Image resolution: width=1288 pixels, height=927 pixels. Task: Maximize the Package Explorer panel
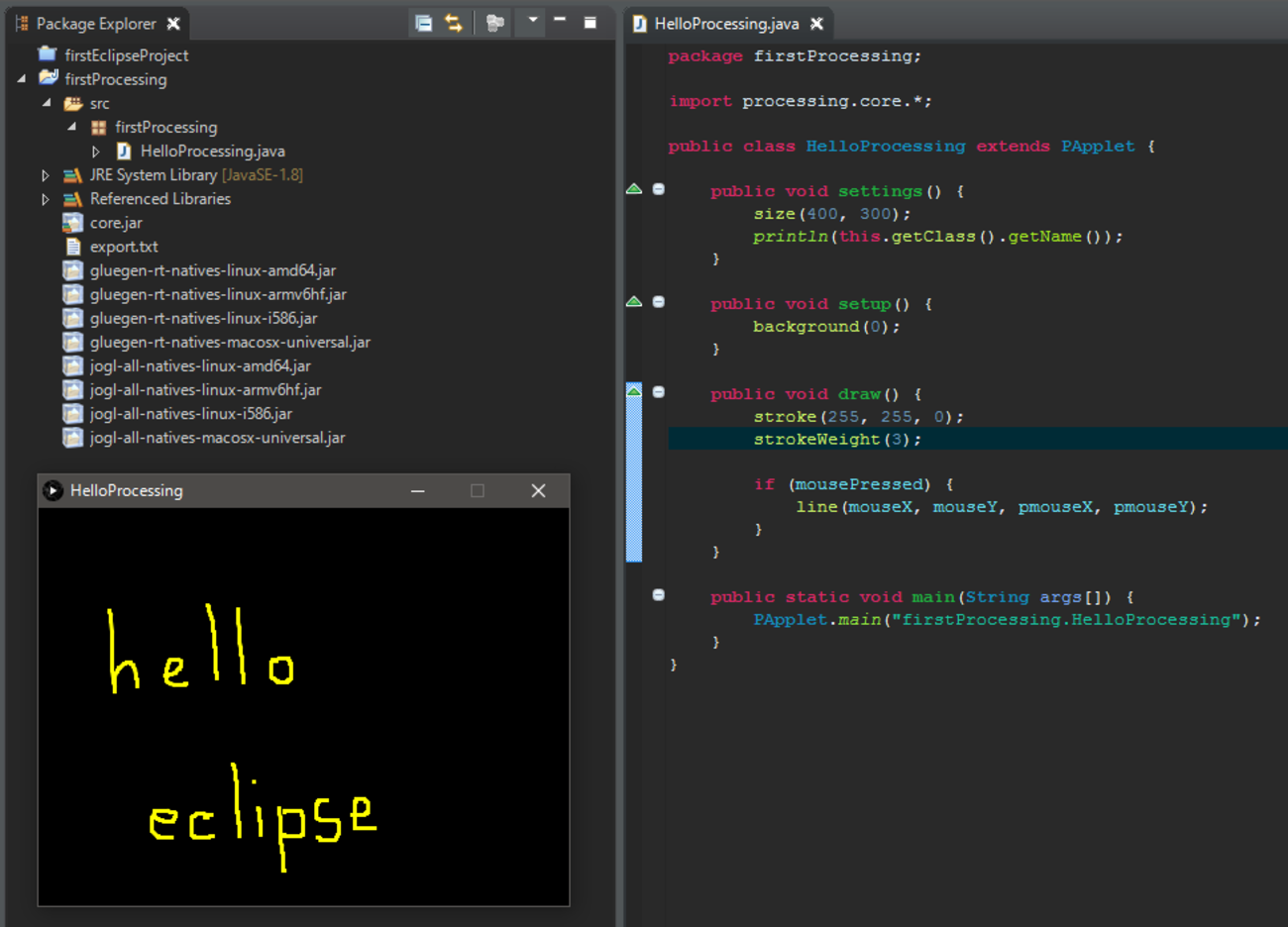(590, 22)
